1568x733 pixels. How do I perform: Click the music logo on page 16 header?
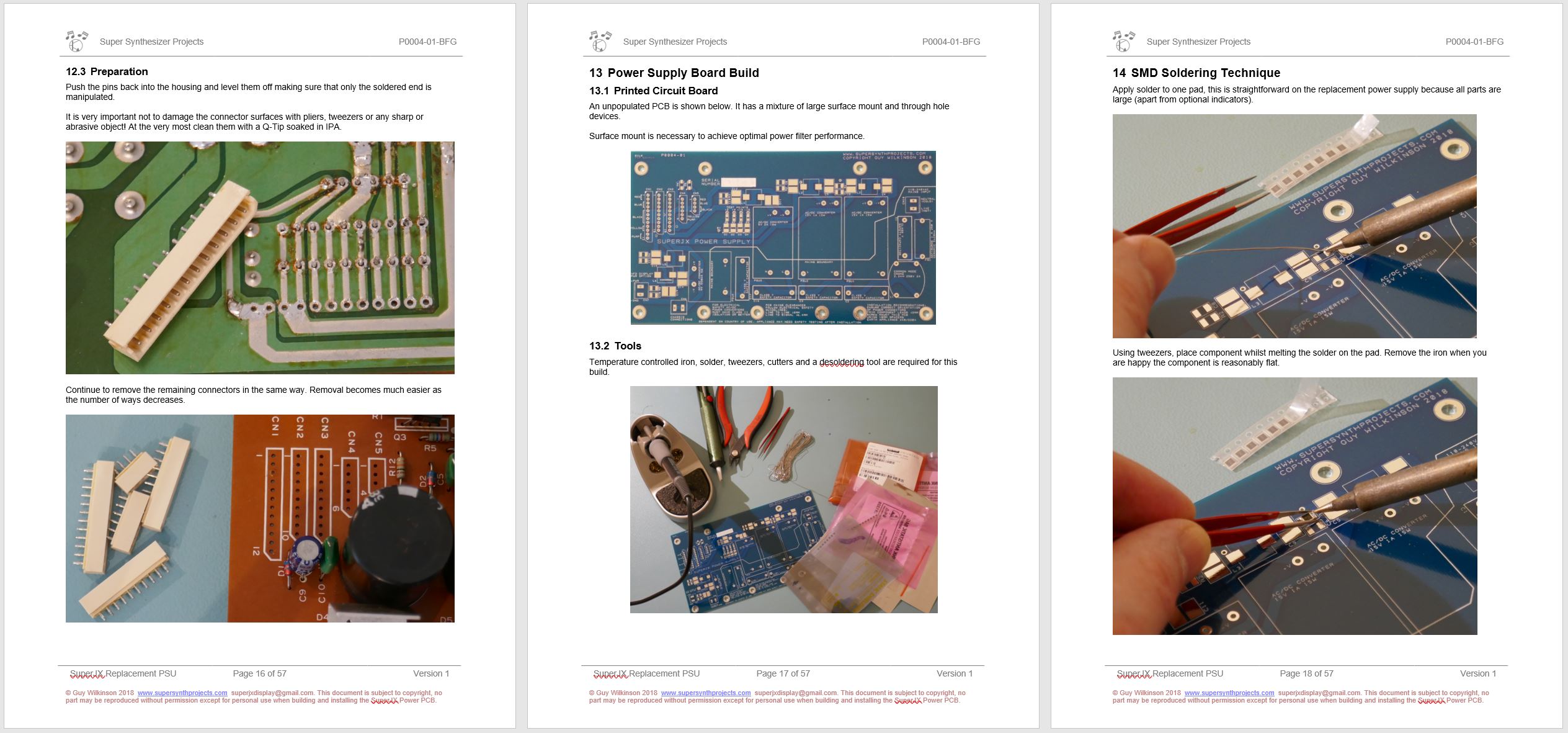(76, 41)
